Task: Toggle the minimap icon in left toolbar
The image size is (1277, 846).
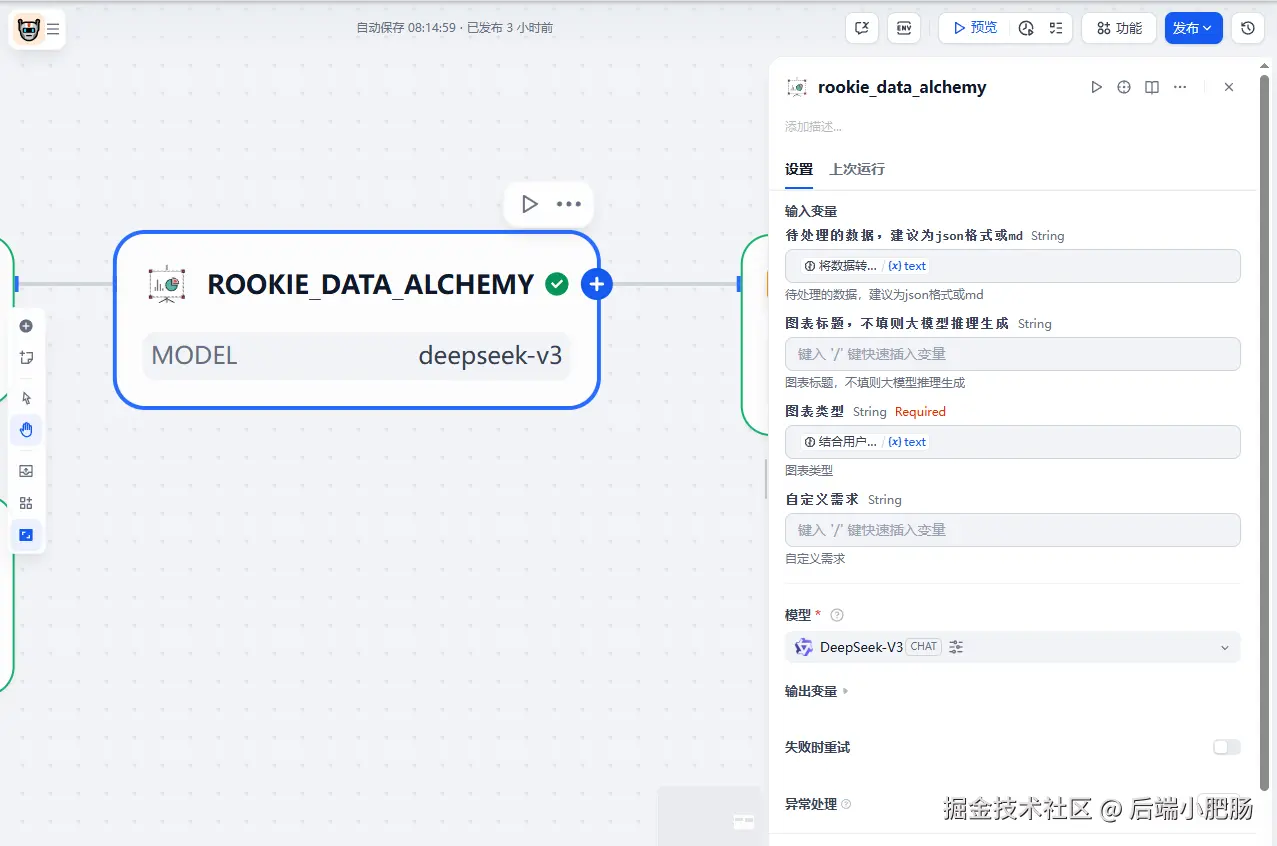Action: pyautogui.click(x=26, y=535)
